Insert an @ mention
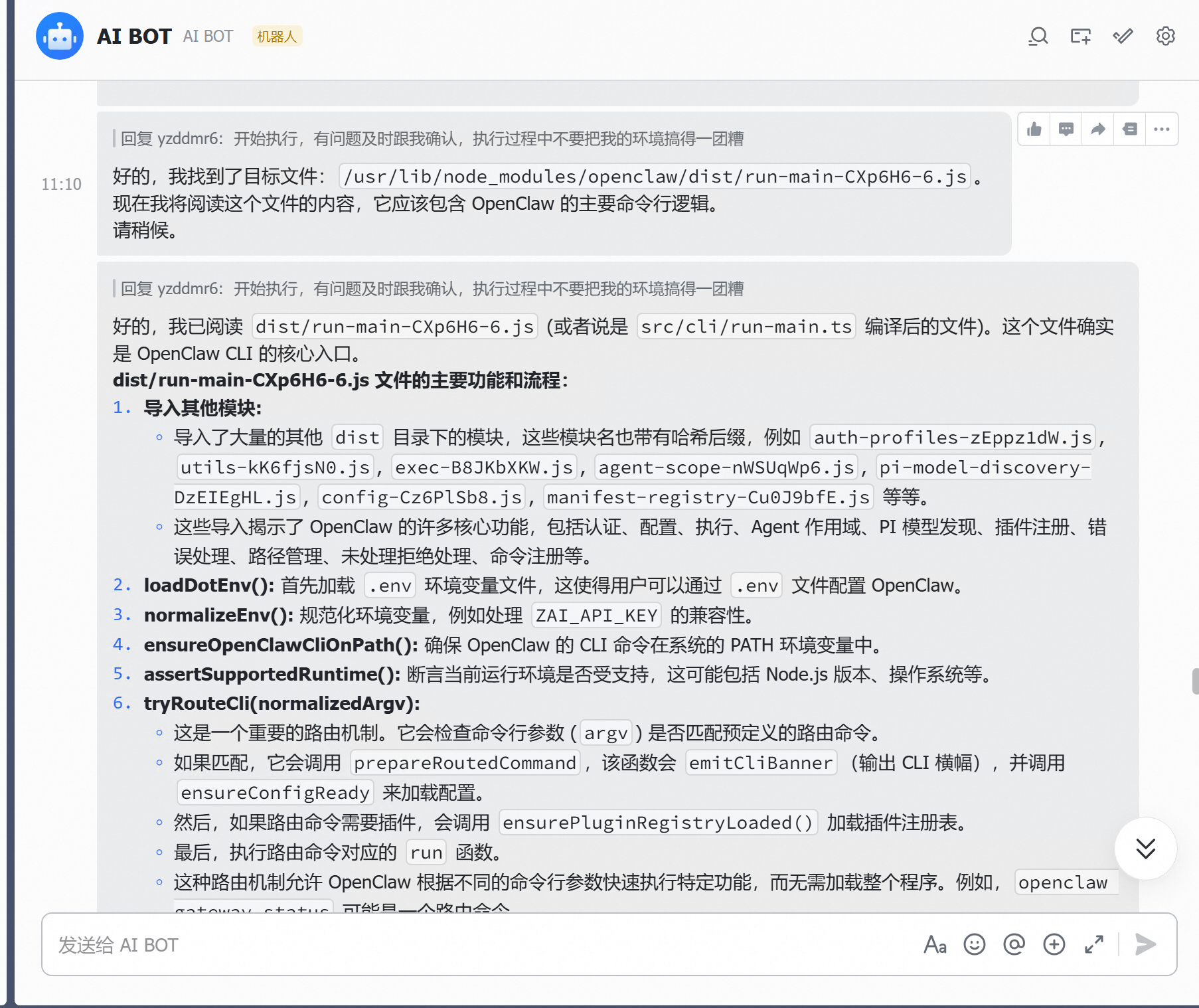The width and height of the screenshot is (1199, 1008). (1014, 944)
